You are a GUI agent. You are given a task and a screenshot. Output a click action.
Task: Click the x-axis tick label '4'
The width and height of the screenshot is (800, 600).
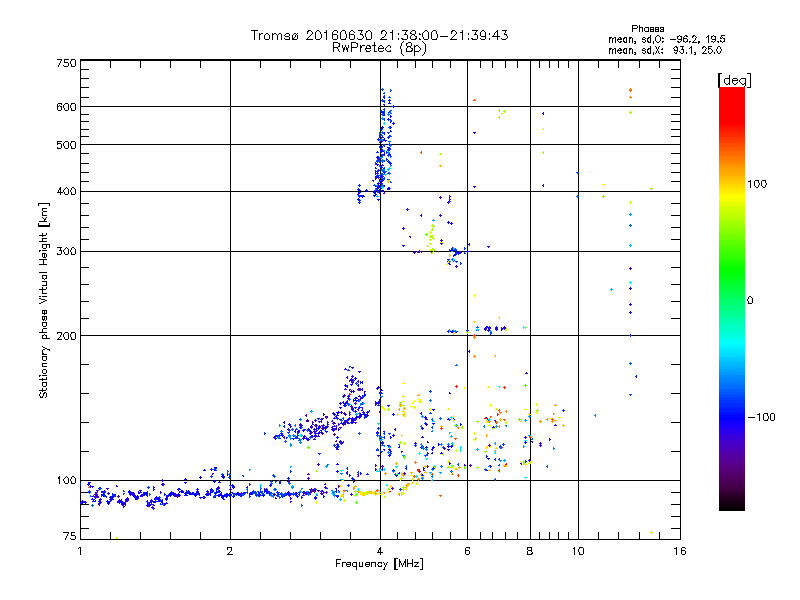click(x=380, y=551)
